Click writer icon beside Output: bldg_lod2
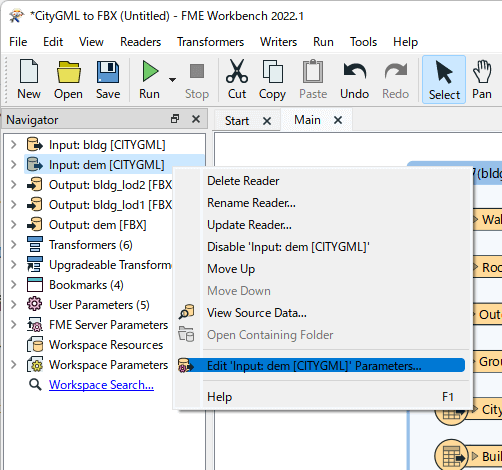Image resolution: width=502 pixels, height=470 pixels. 35,185
